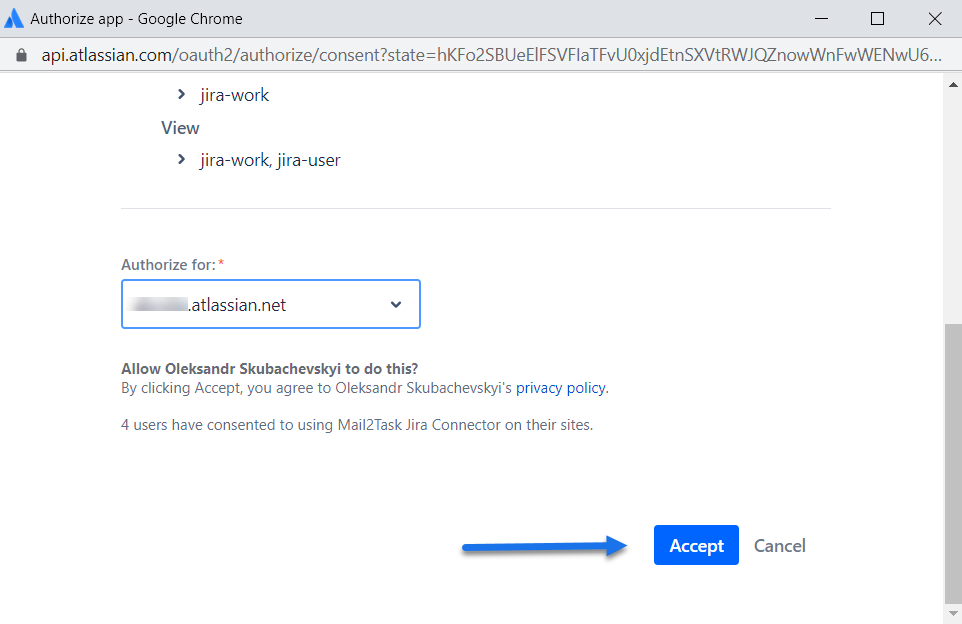Click the Authorize for field label

tap(168, 265)
